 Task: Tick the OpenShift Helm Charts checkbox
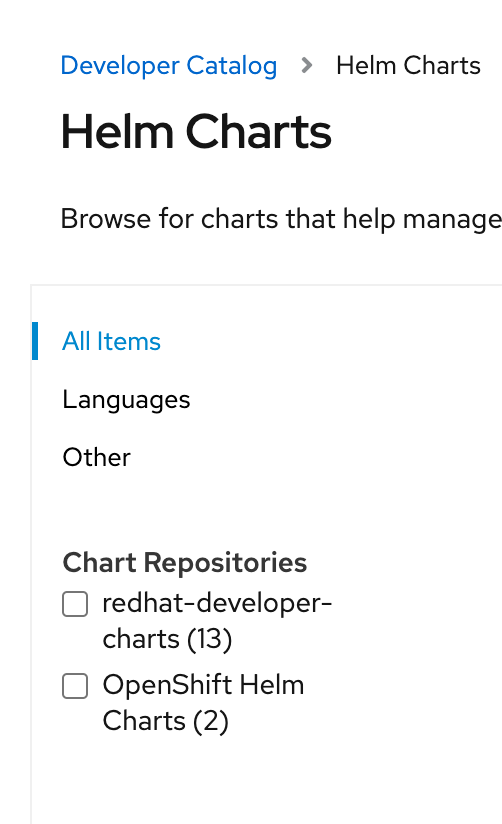pyautogui.click(x=75, y=686)
